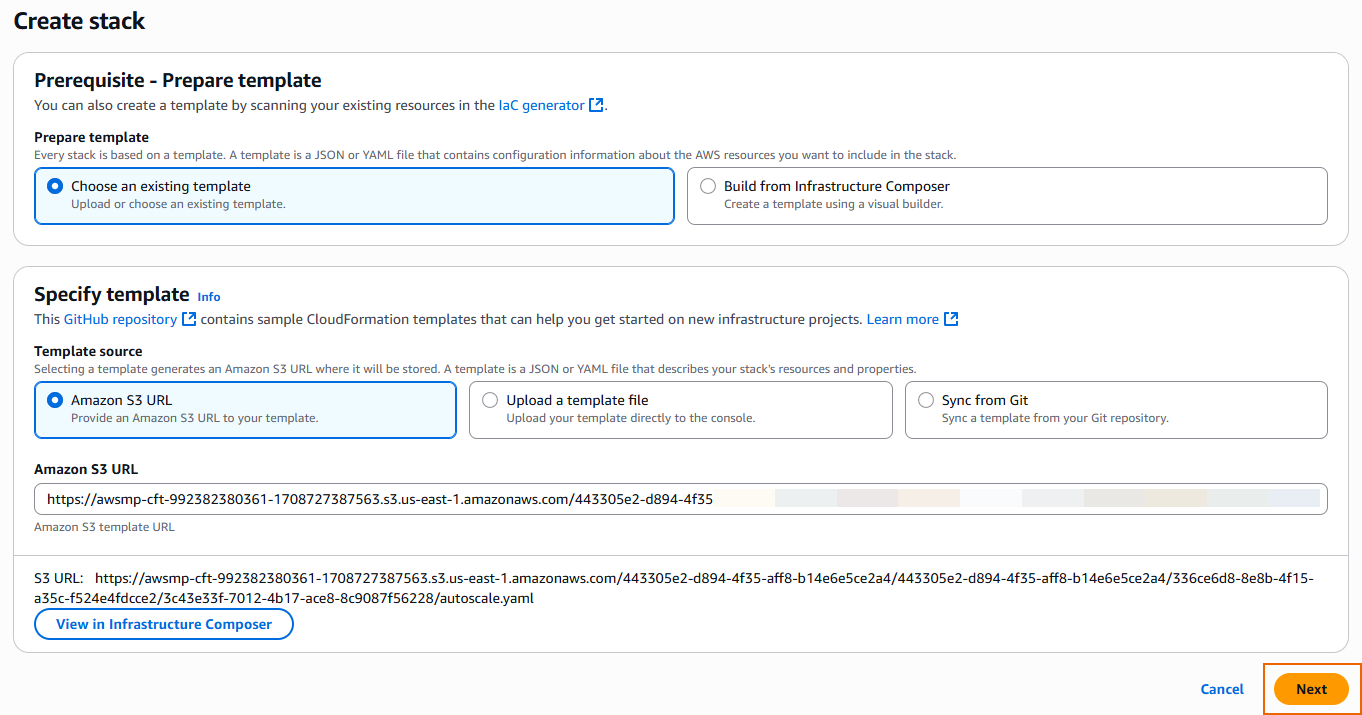Click the external link icon beside IaC generator
Image resolution: width=1362 pixels, height=715 pixels.
596,105
